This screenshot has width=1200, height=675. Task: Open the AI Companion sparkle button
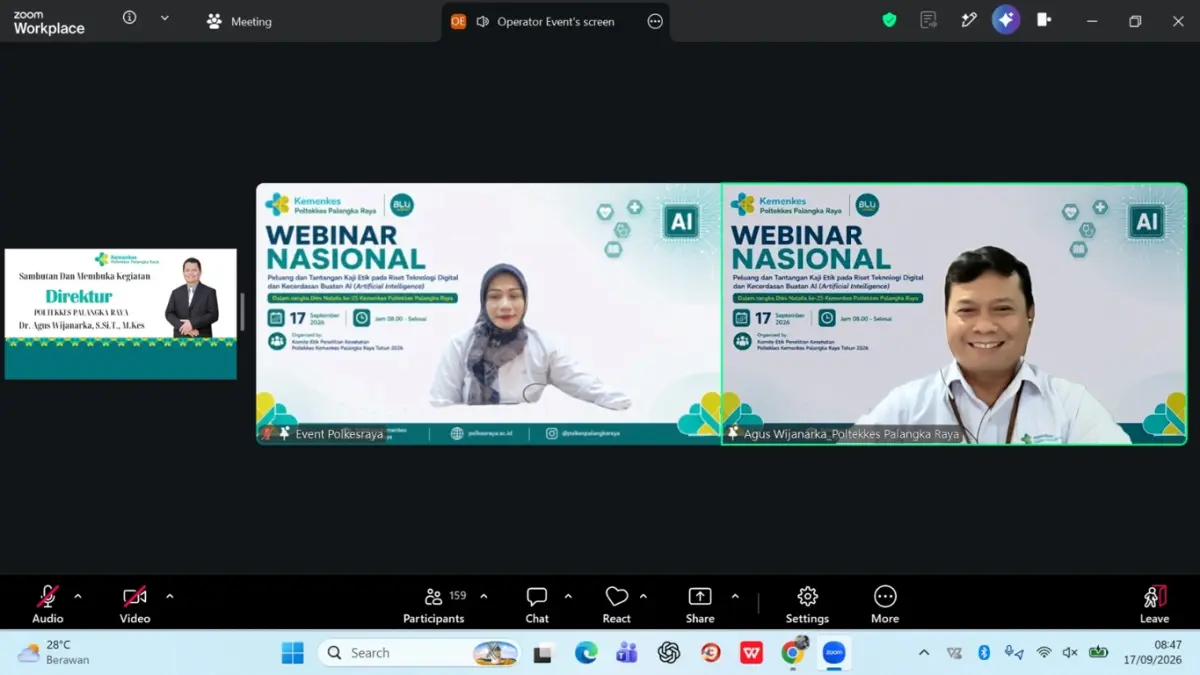(x=1006, y=20)
